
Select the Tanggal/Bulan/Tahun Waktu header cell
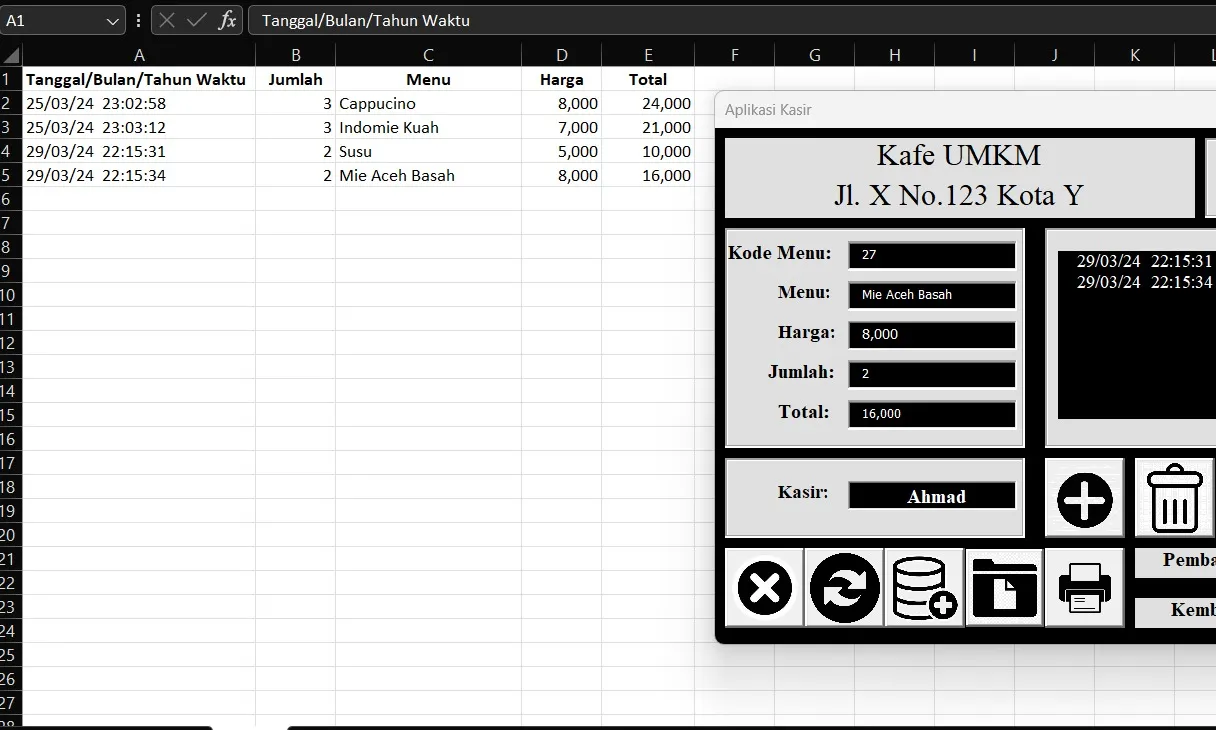(139, 79)
